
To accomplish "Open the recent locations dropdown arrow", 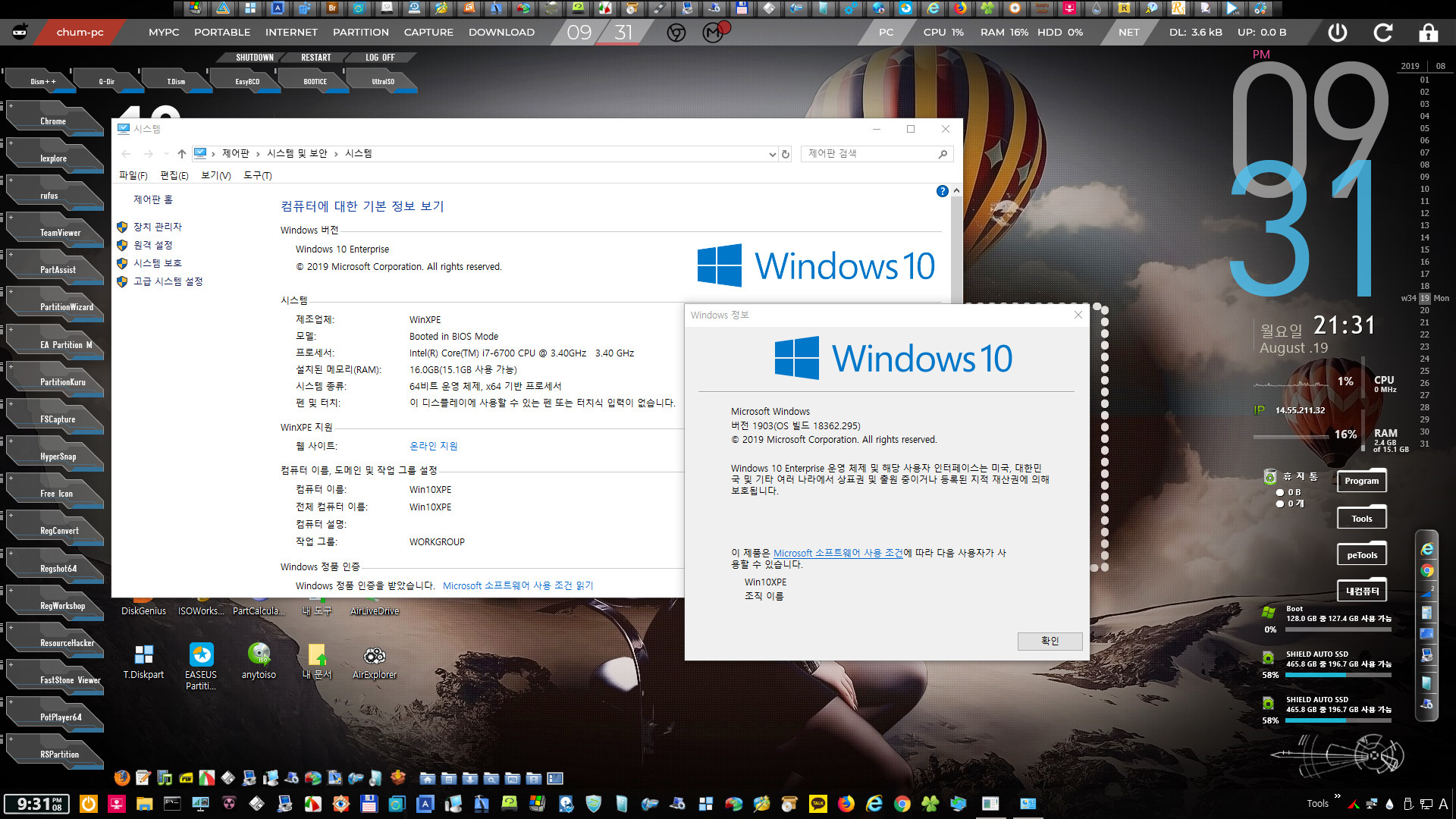I will [x=166, y=154].
